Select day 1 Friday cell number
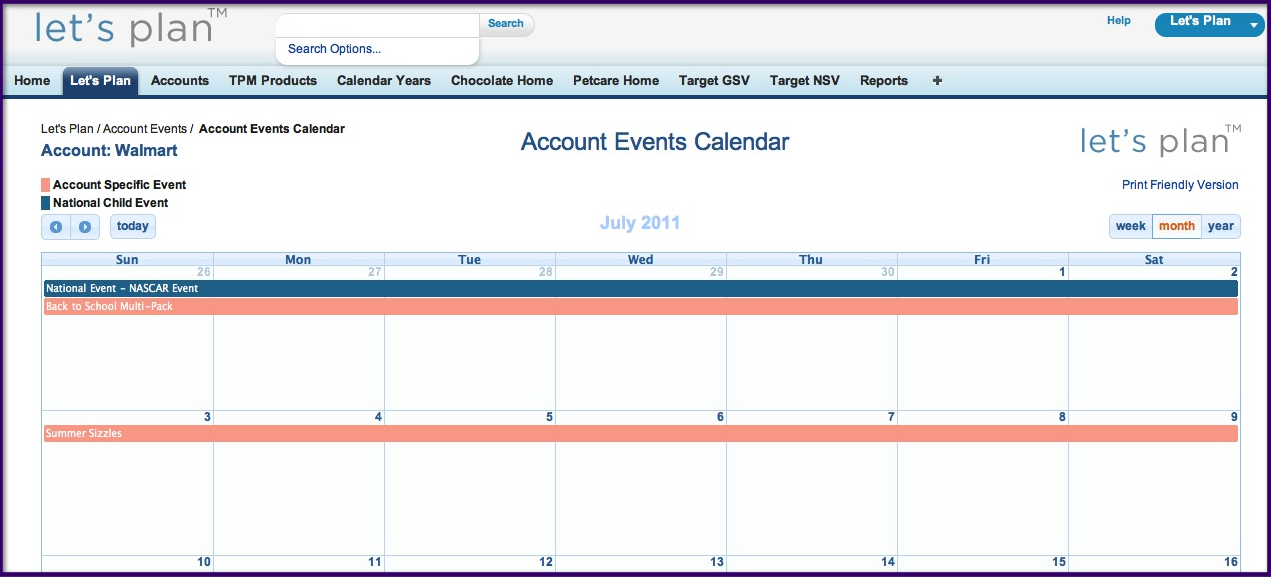Image resolution: width=1271 pixels, height=577 pixels. tap(1062, 272)
